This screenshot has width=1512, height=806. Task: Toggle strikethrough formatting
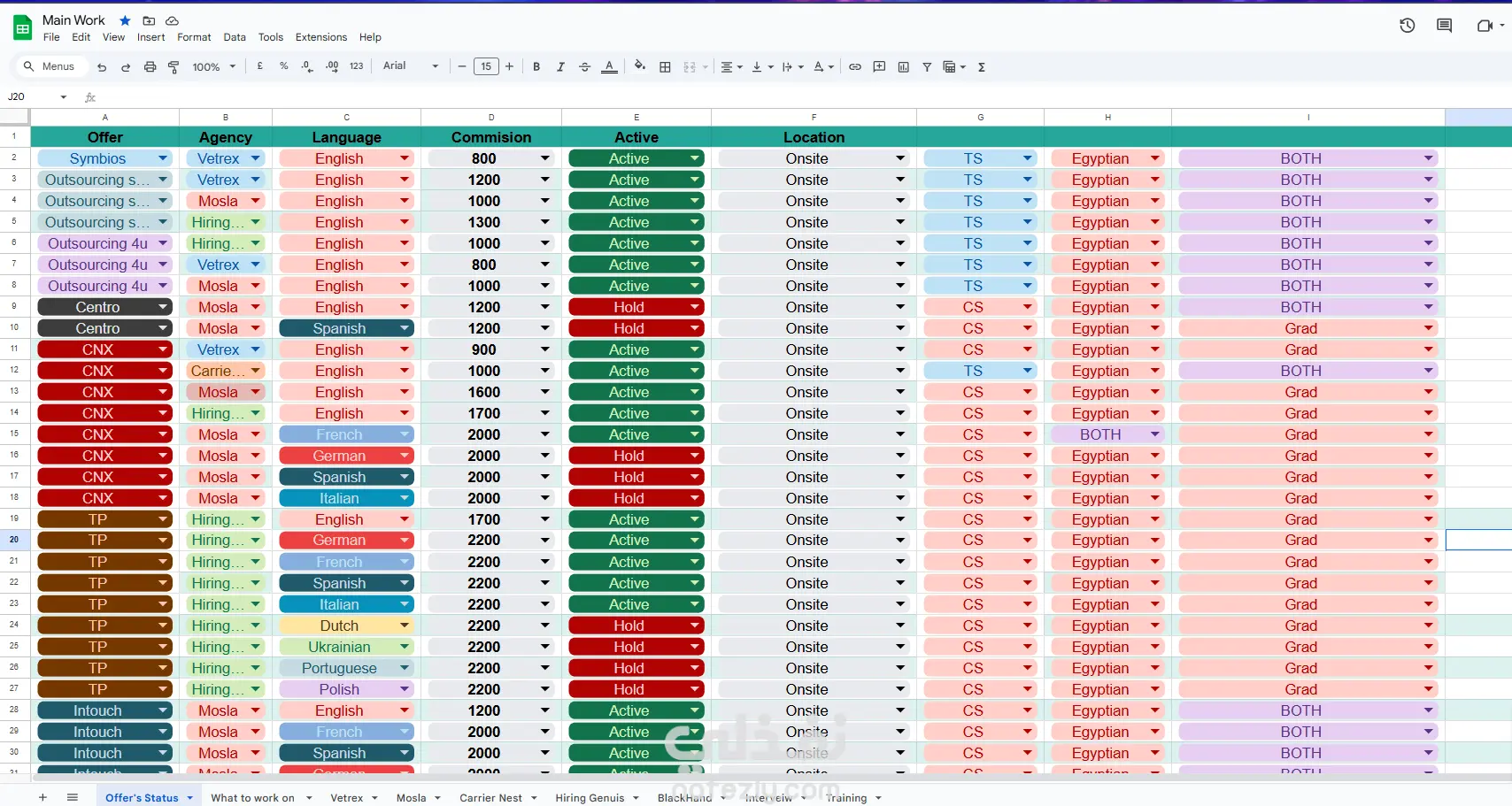584,66
